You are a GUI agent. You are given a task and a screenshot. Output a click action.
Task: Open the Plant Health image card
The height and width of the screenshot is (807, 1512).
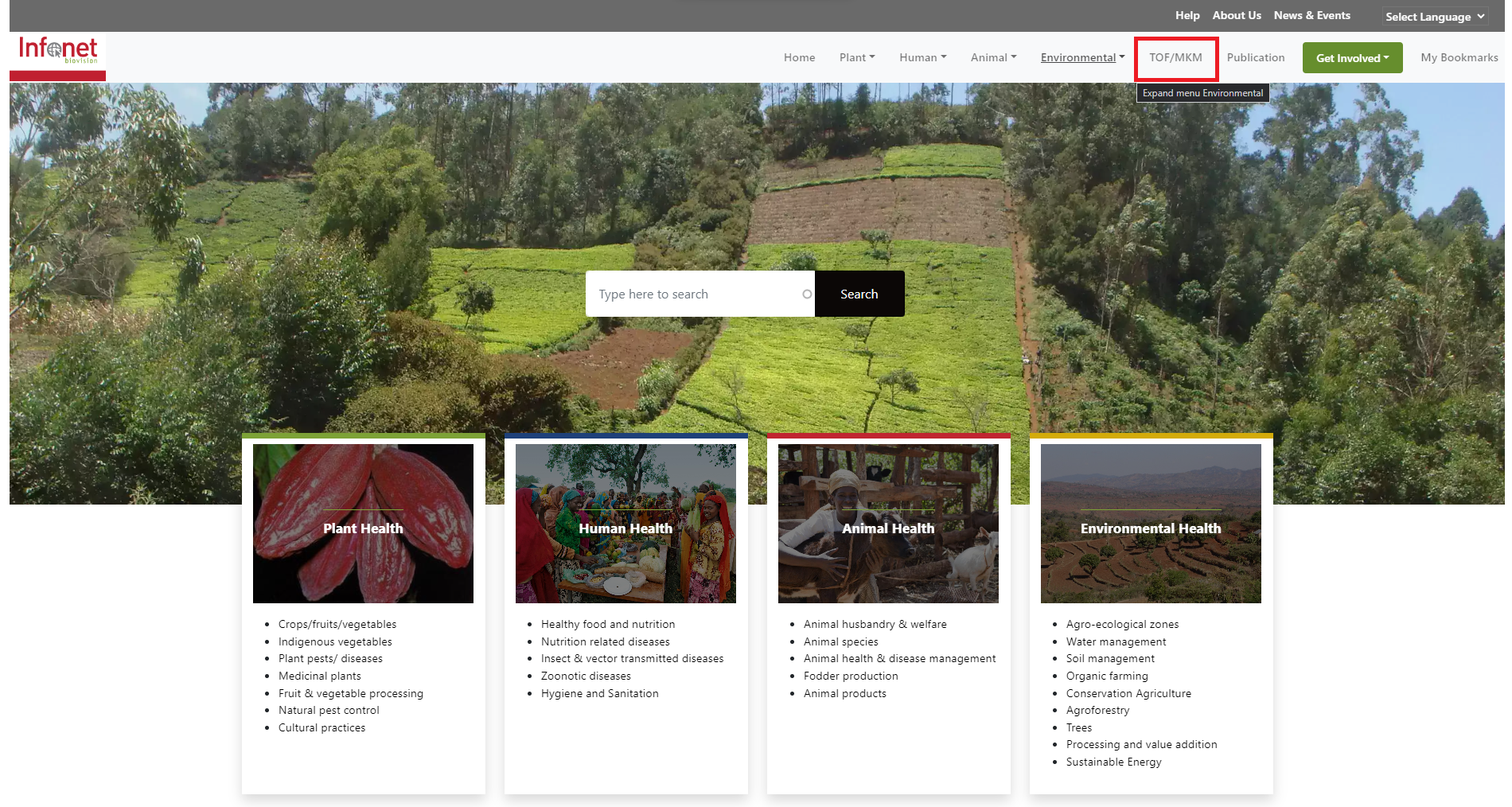pos(363,524)
